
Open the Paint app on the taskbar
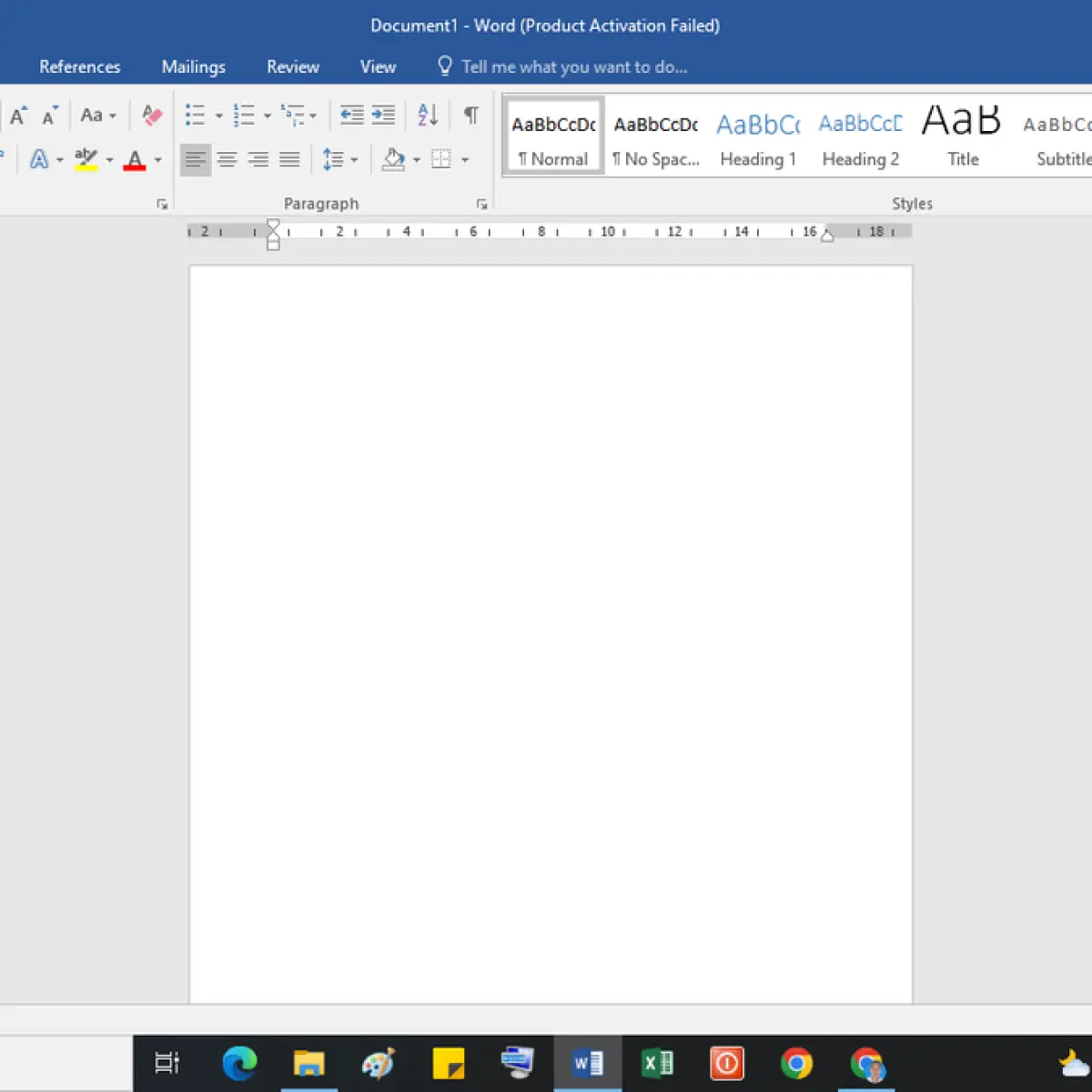click(379, 1063)
